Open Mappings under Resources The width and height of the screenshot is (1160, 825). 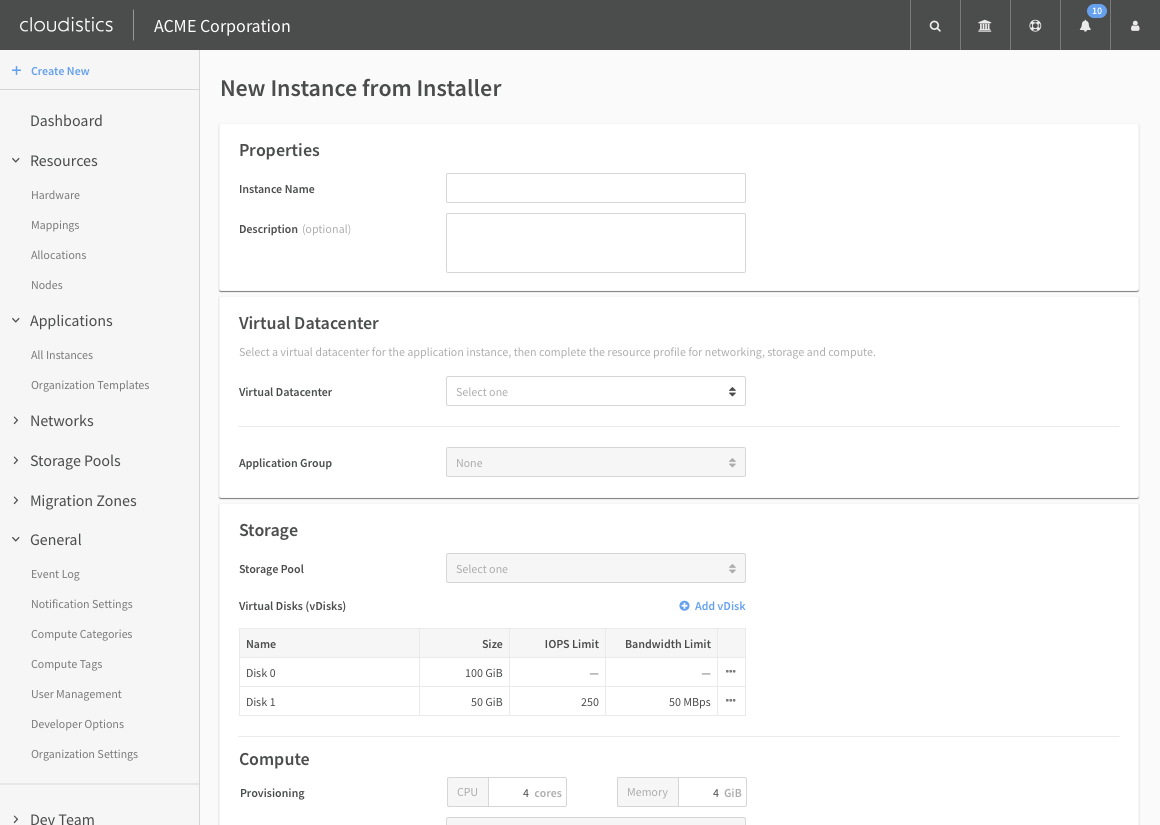pos(55,225)
